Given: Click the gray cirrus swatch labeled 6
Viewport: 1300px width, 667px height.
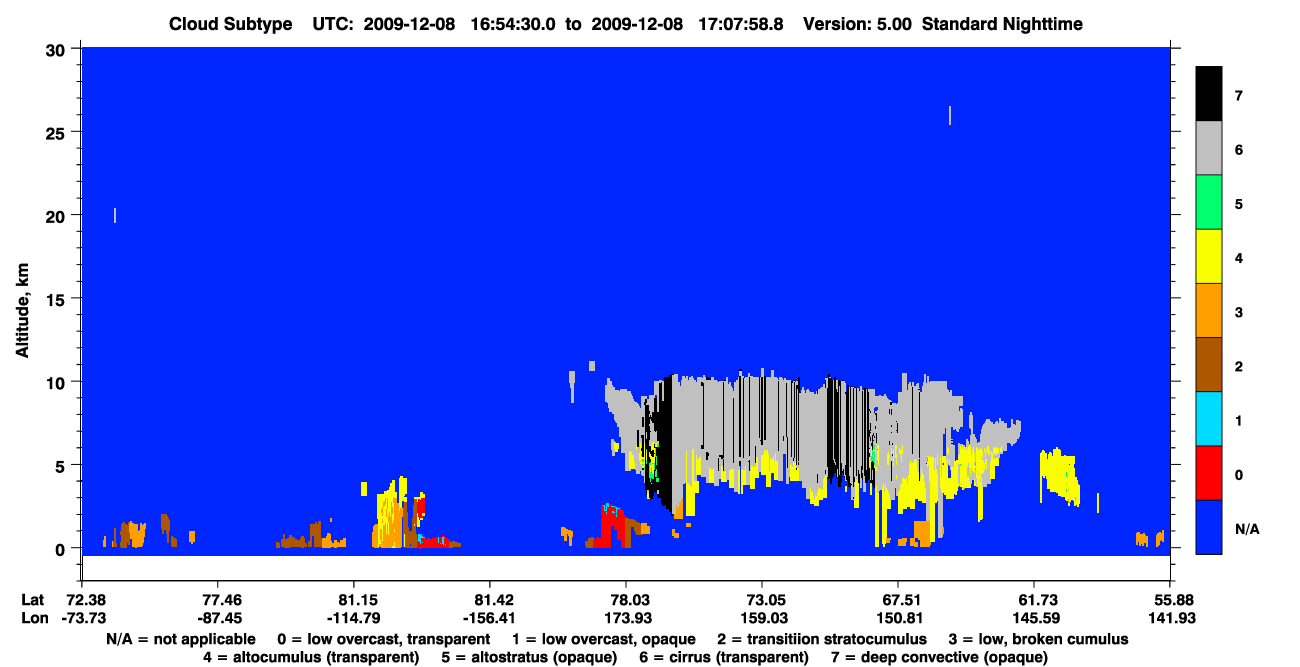Looking at the screenshot, I should (x=1209, y=148).
